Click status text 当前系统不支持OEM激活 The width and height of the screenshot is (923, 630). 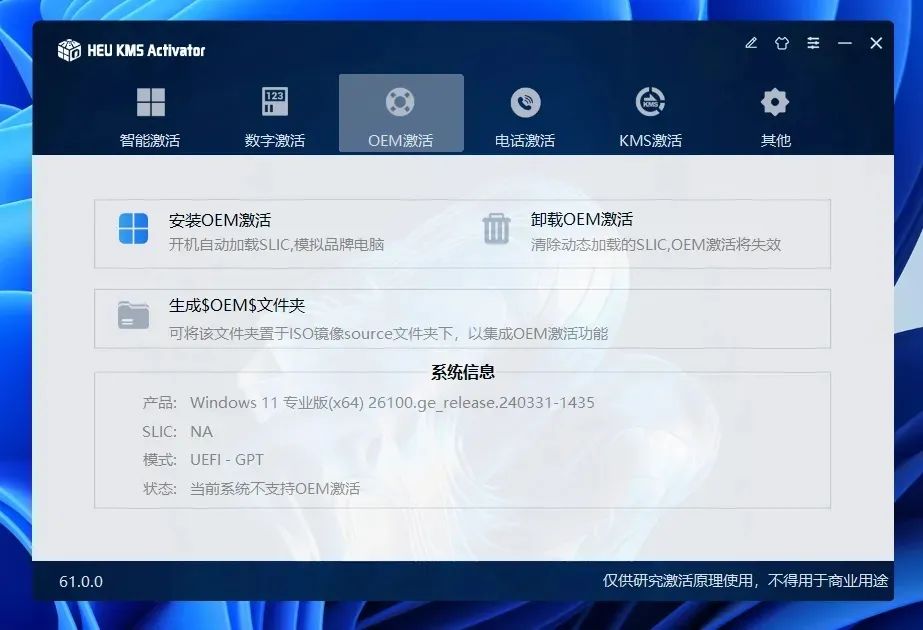(275, 489)
